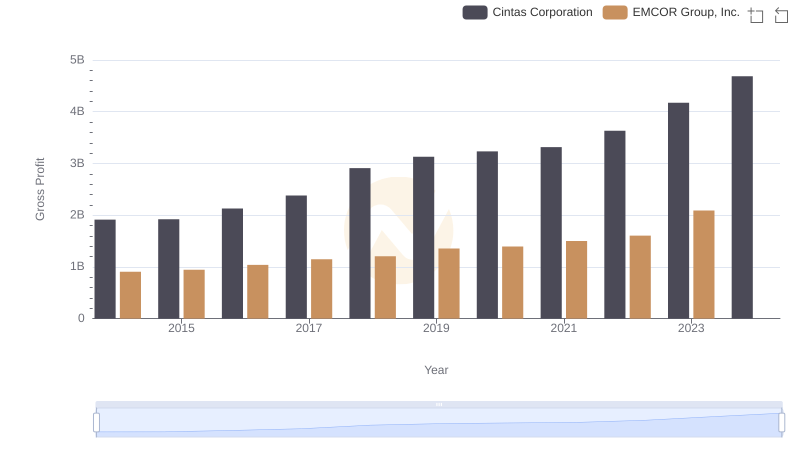Click the orange EMCOR legend color swatch
This screenshot has height=461, width=800.
(x=616, y=12)
